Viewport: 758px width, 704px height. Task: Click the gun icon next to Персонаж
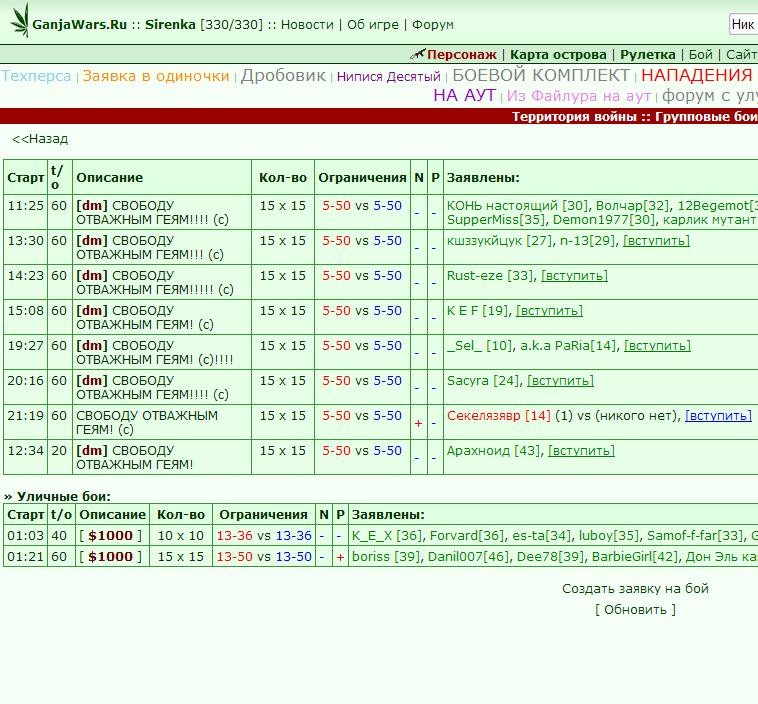tap(418, 54)
